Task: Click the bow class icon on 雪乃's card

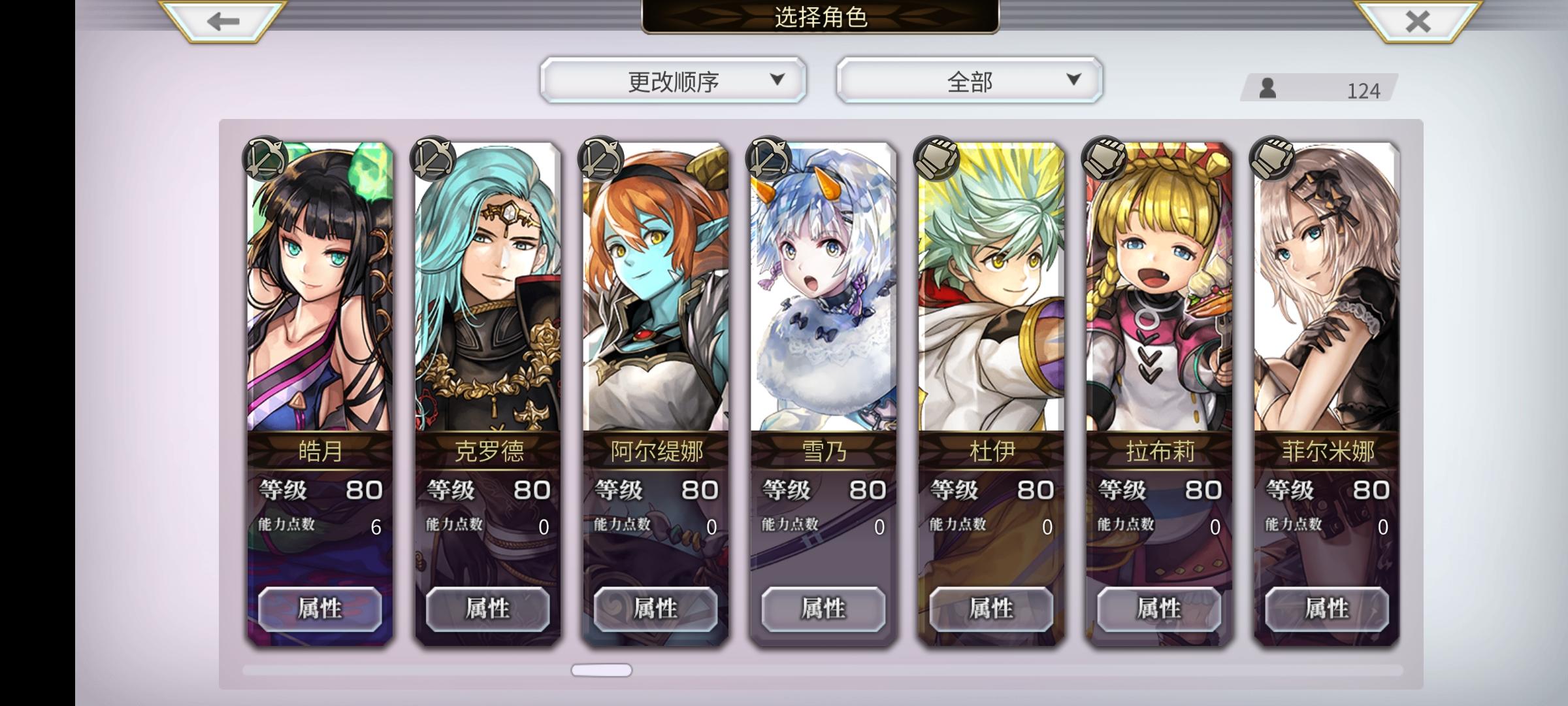Action: [x=769, y=158]
